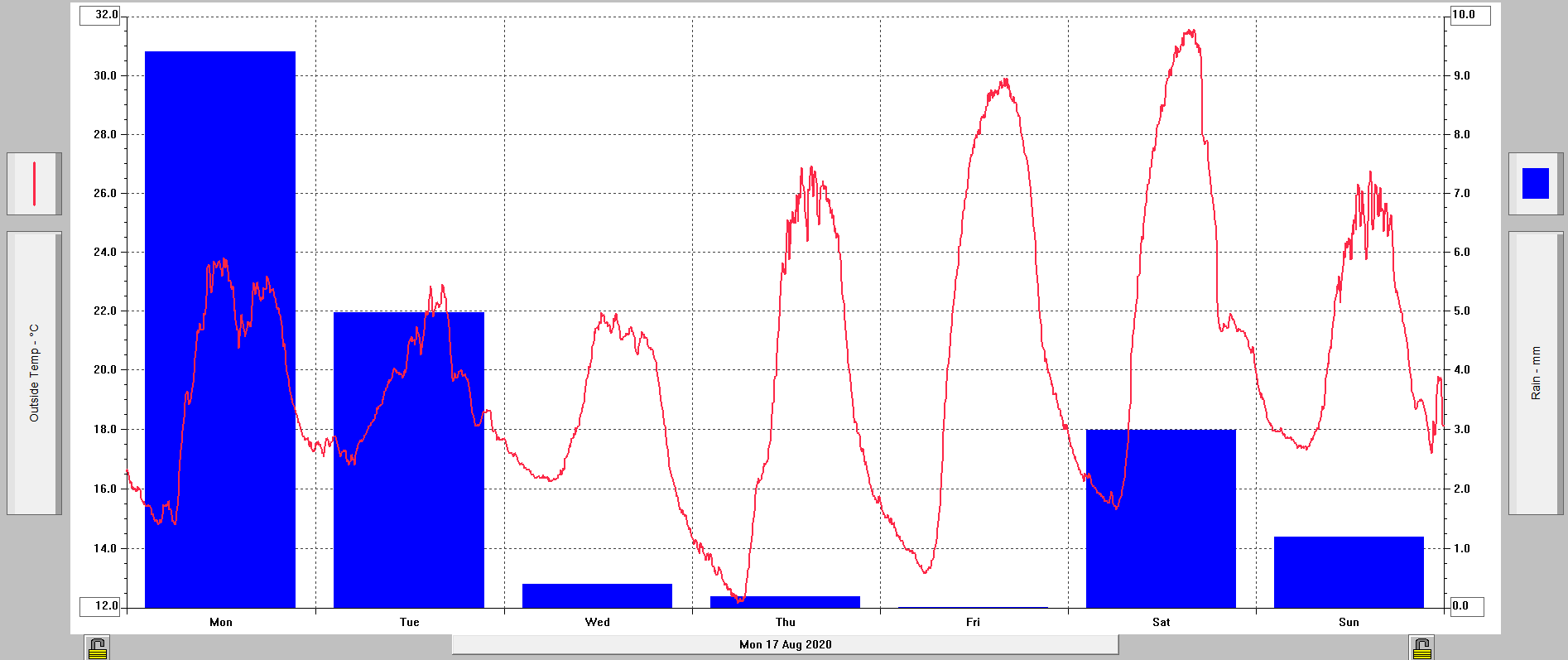Click the Friday temperature peak on the red line

pyautogui.click(x=1005, y=80)
